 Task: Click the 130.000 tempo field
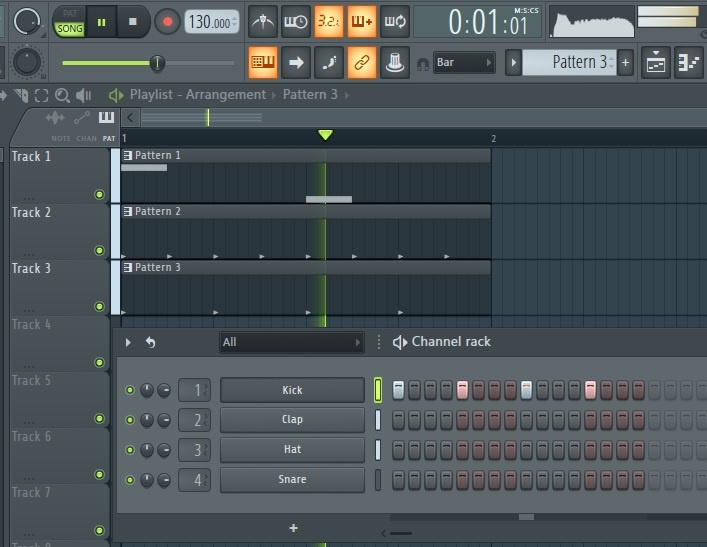(x=211, y=22)
